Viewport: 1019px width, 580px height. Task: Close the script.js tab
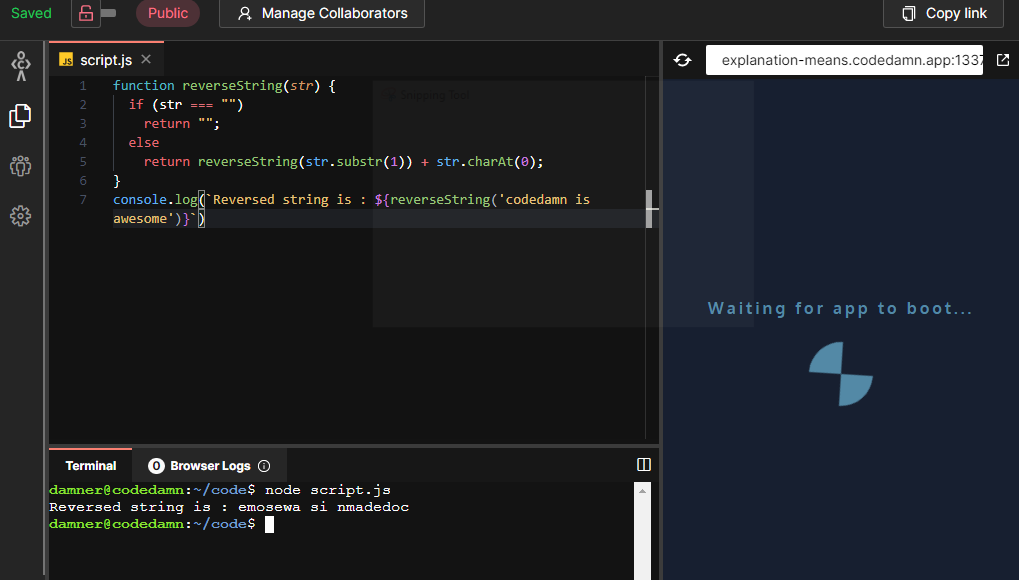[x=146, y=59]
